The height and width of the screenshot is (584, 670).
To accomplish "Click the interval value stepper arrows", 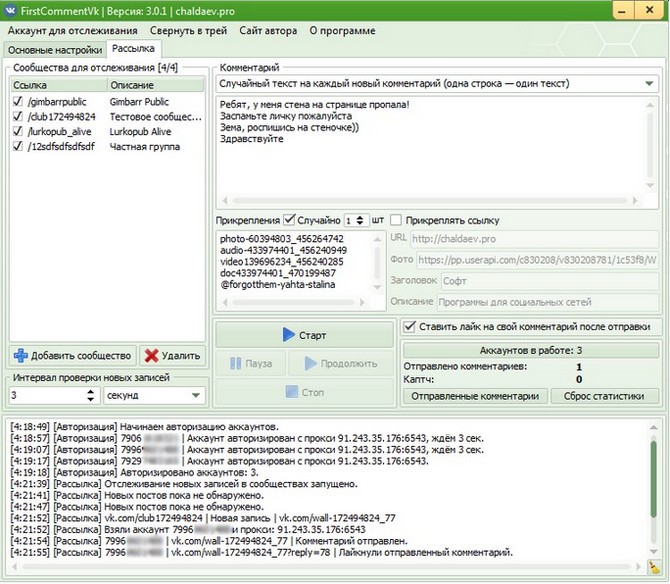I will click(91, 395).
